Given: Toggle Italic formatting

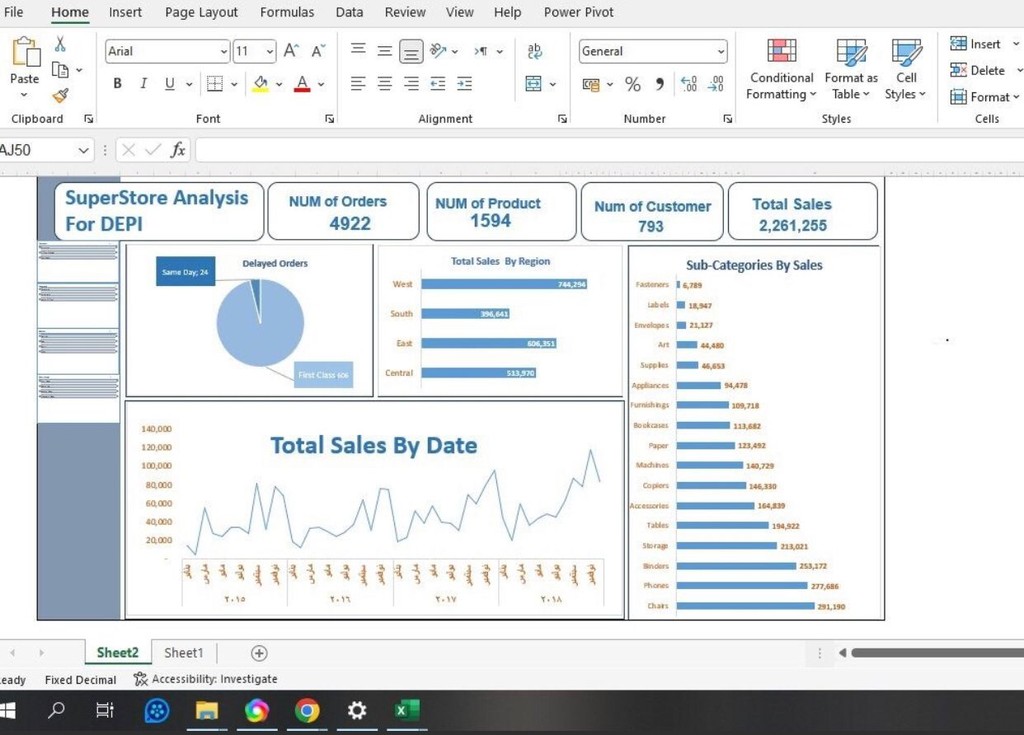Looking at the screenshot, I should [x=143, y=84].
